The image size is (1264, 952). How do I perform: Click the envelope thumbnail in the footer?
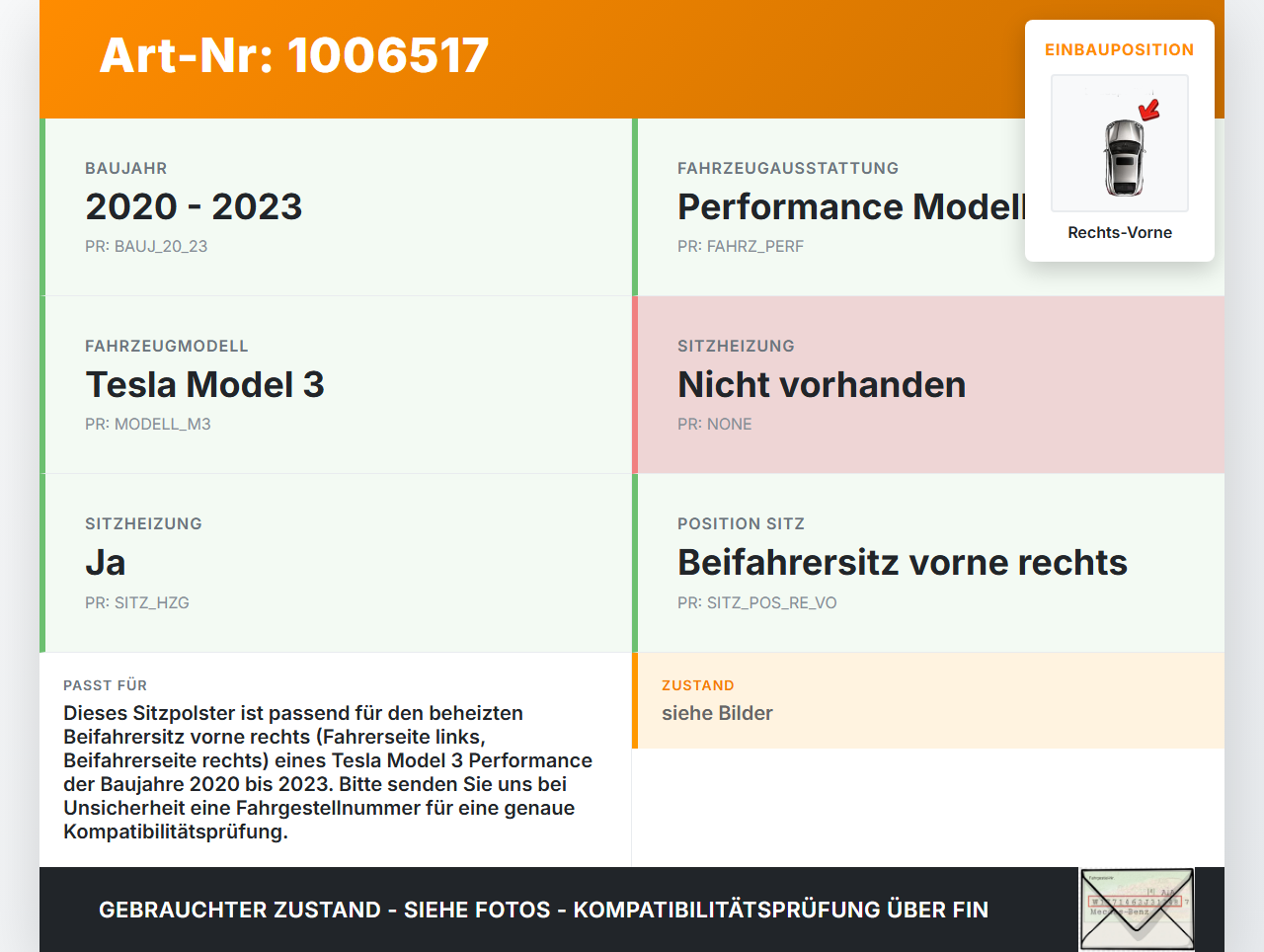[1138, 910]
